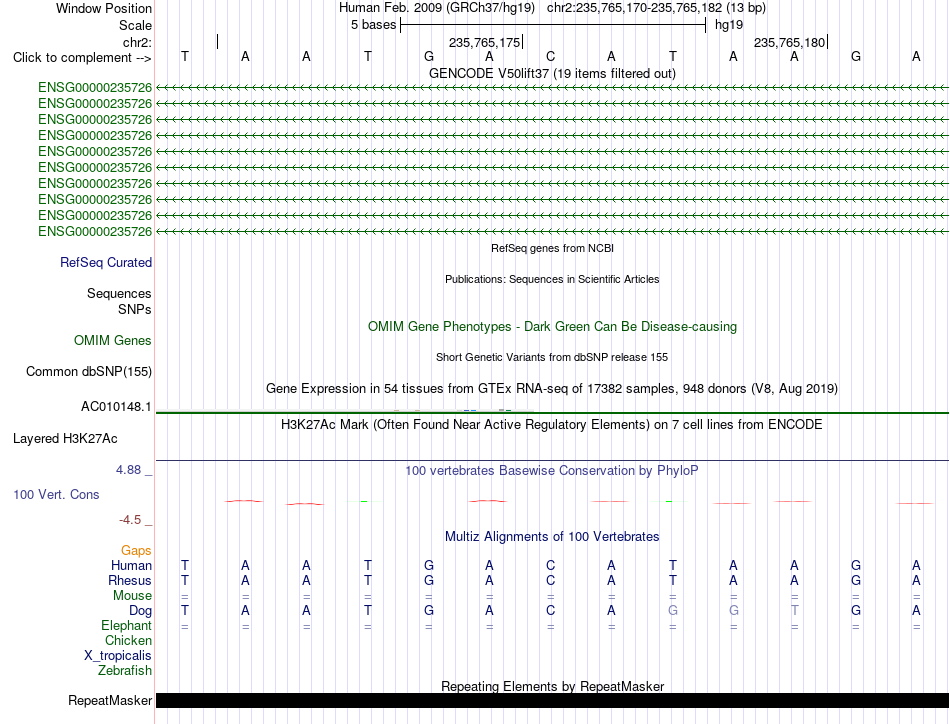Open the Layered H3K27Ac track label
The height and width of the screenshot is (724, 950).
click(65, 439)
